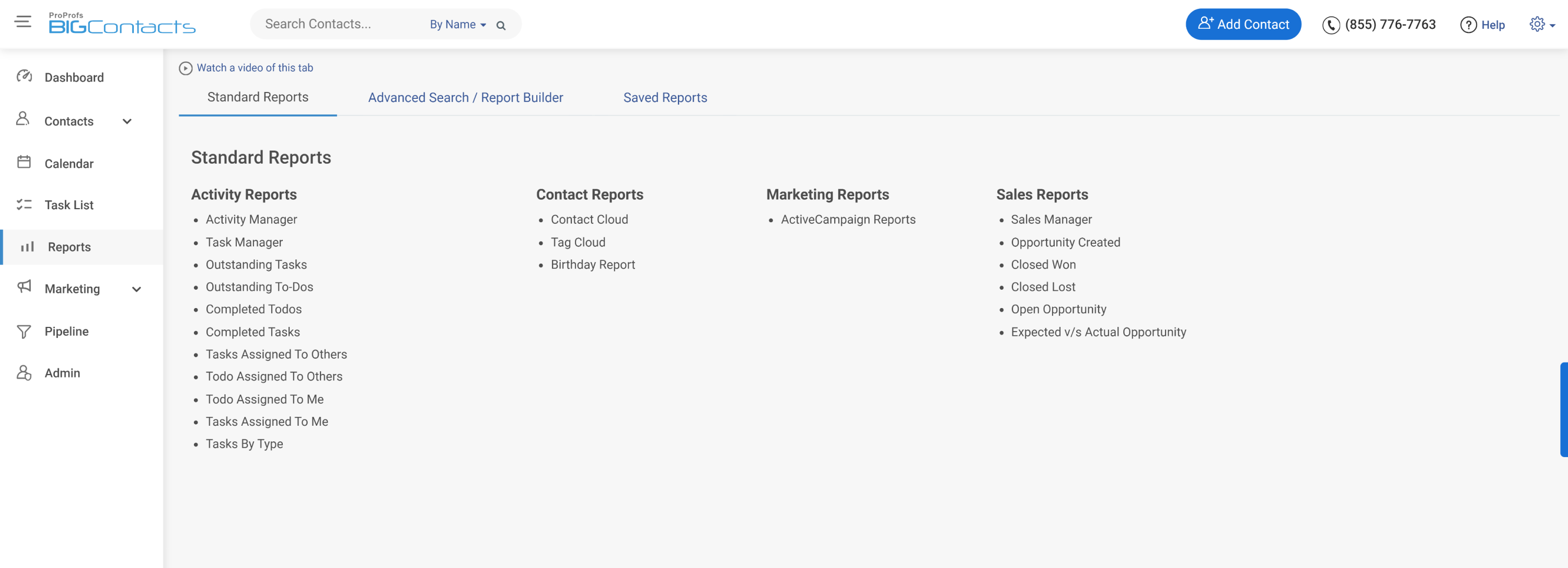Open Contact Cloud report
Screen dimensions: 1568x568
click(589, 219)
